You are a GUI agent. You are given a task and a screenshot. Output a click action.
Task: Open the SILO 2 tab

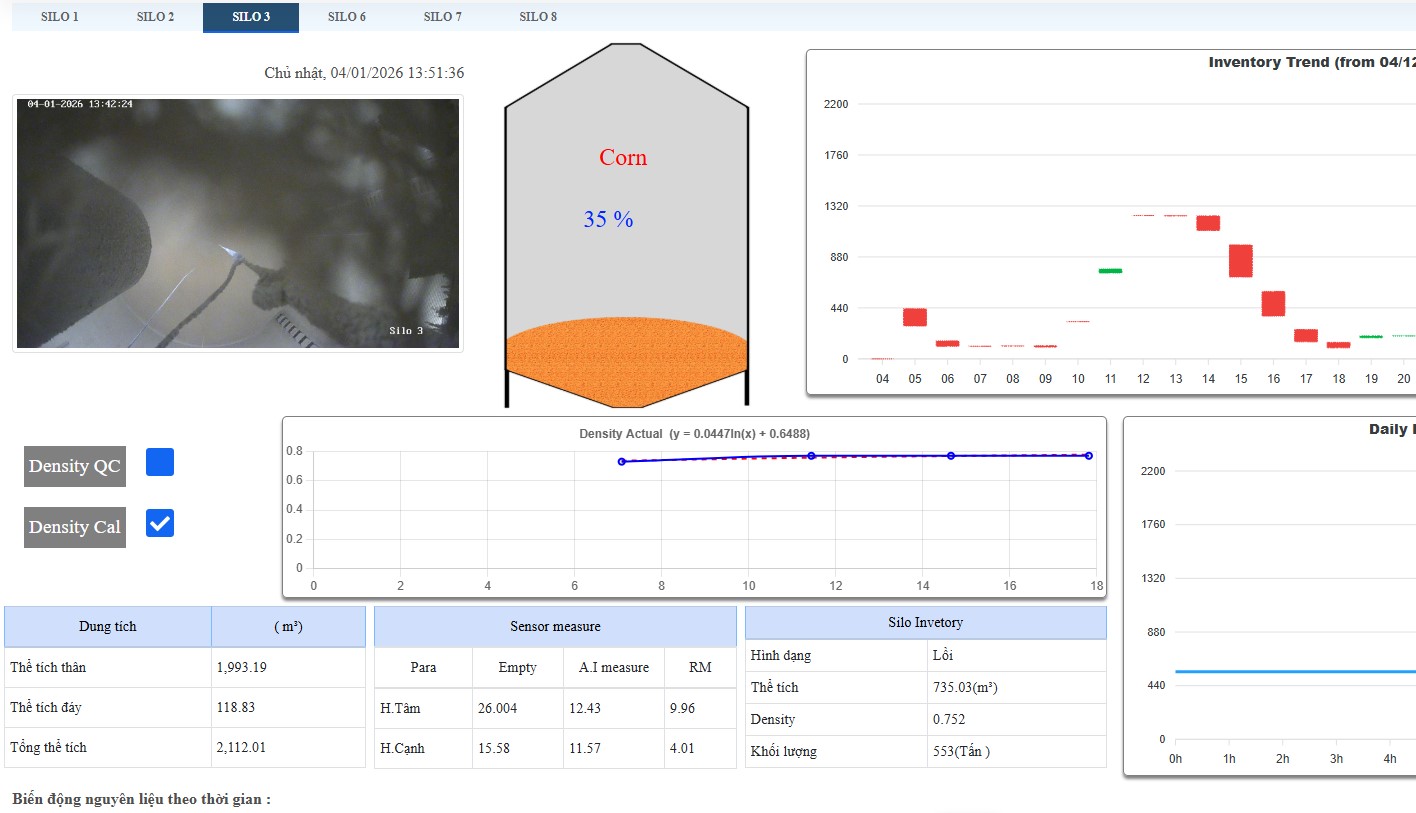click(155, 17)
